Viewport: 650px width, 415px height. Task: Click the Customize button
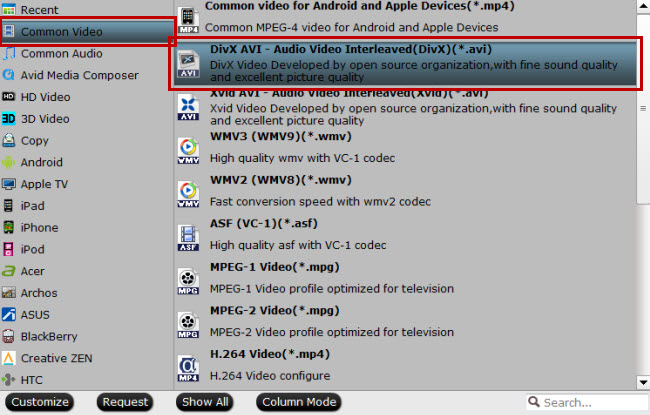tap(40, 402)
